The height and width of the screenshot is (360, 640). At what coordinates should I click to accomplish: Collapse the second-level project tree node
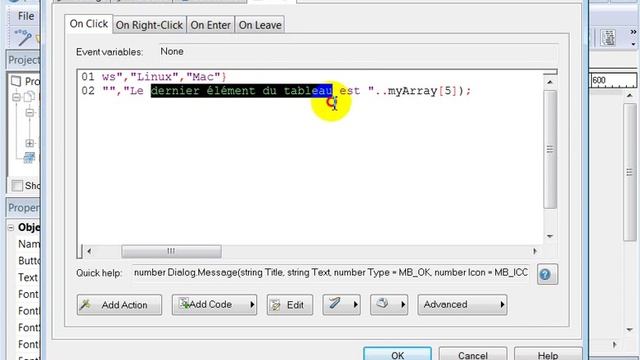pos(29,112)
